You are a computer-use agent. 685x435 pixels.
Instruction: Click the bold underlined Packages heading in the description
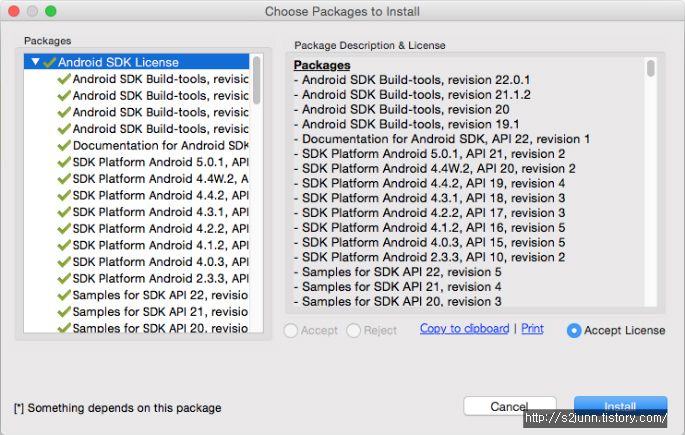pyautogui.click(x=322, y=65)
